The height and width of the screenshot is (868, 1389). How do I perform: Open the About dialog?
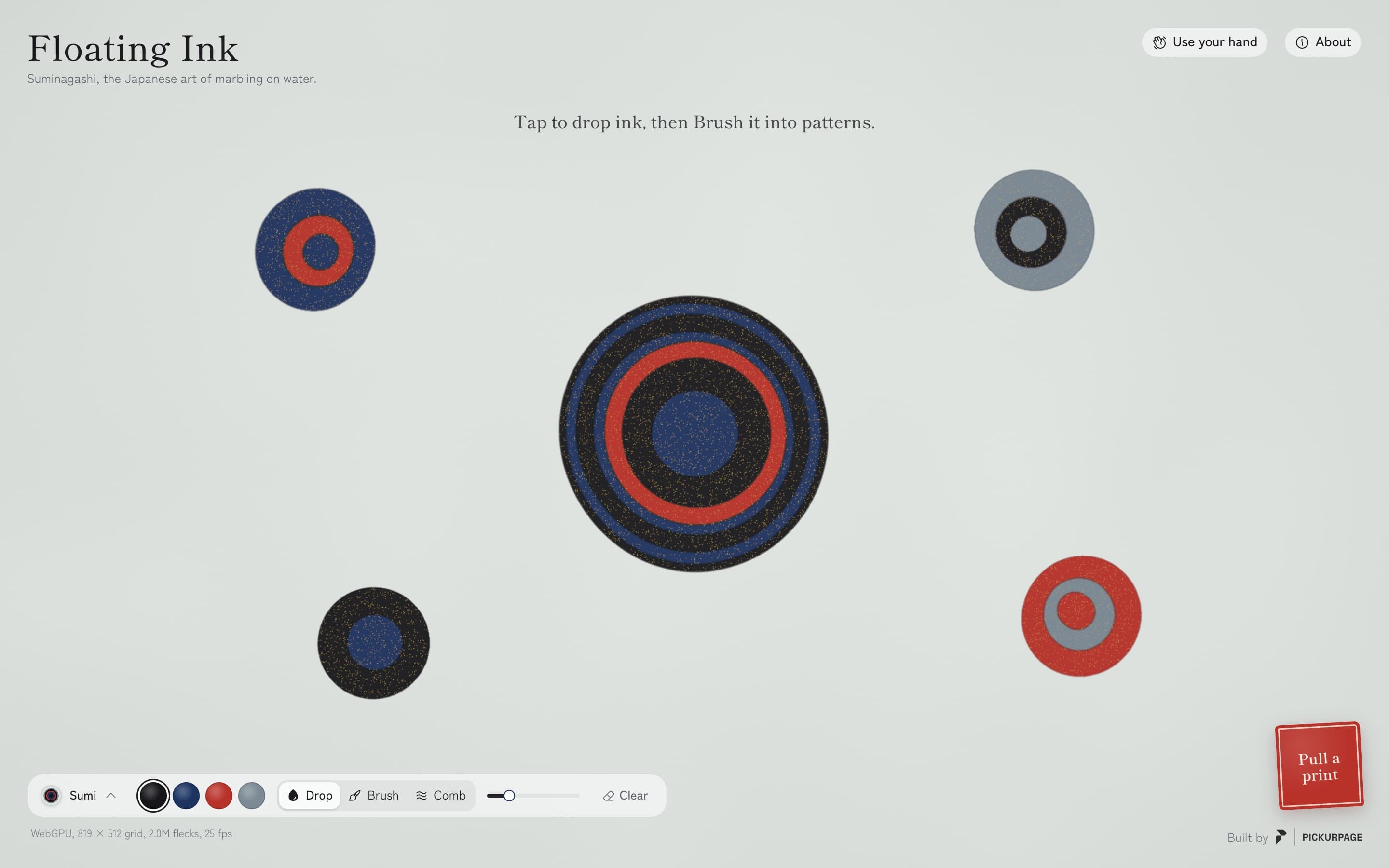(x=1322, y=42)
